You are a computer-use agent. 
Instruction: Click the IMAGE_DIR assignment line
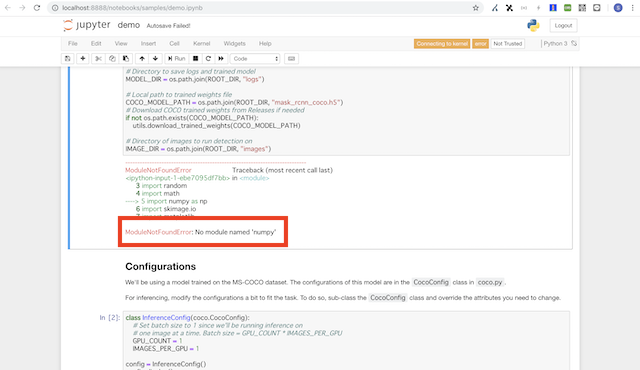click(x=198, y=149)
